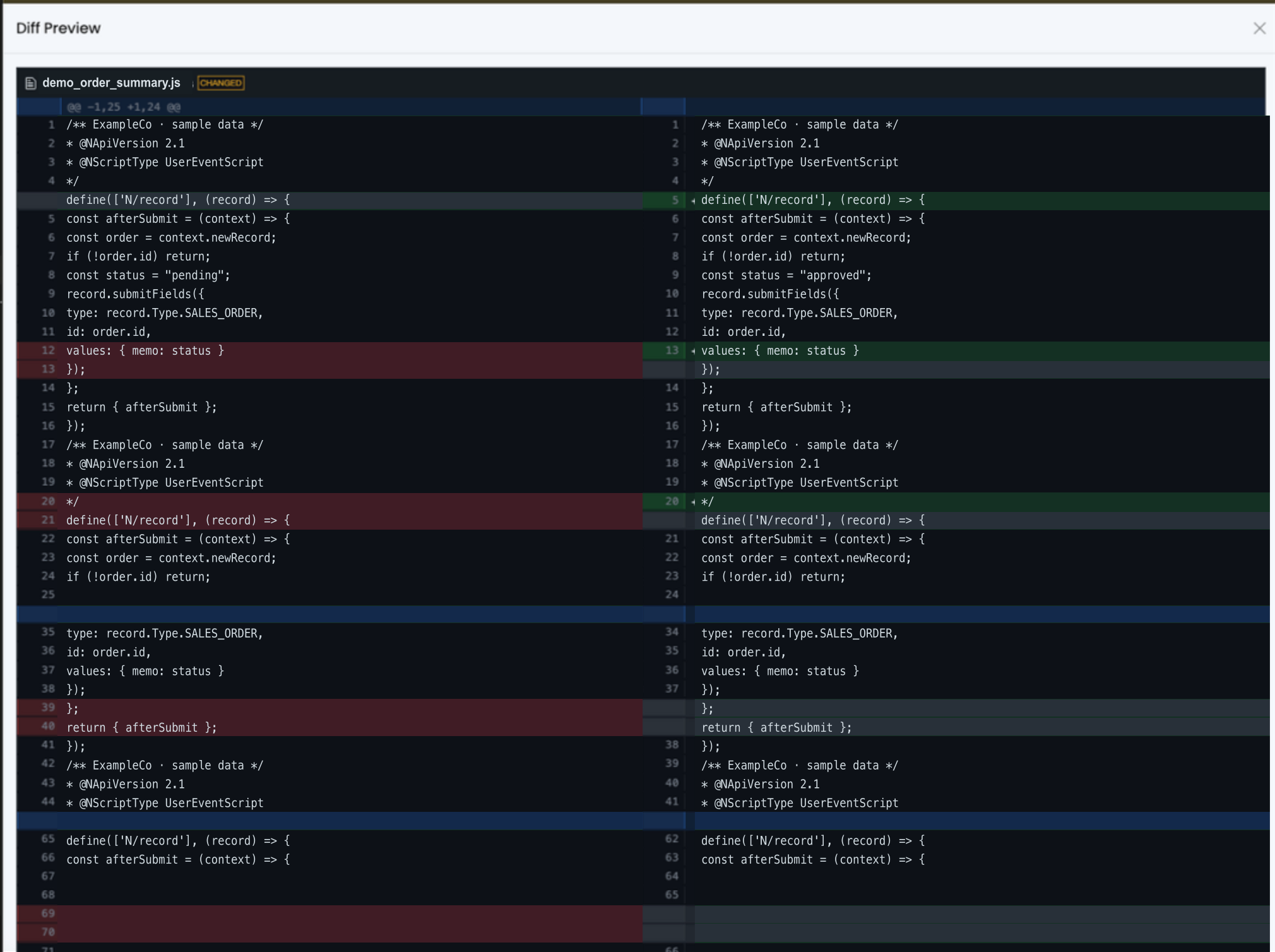The height and width of the screenshot is (952, 1275).
Task: Click right-pane line 39 '/** ExampleCo · sample data */'
Action: 800,765
